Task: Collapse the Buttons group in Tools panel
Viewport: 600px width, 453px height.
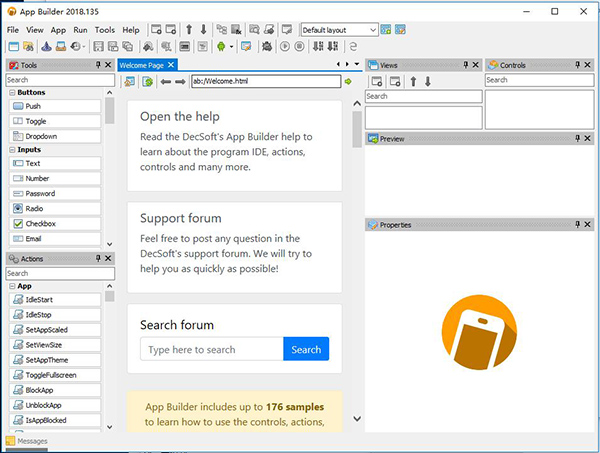Action: (11, 92)
